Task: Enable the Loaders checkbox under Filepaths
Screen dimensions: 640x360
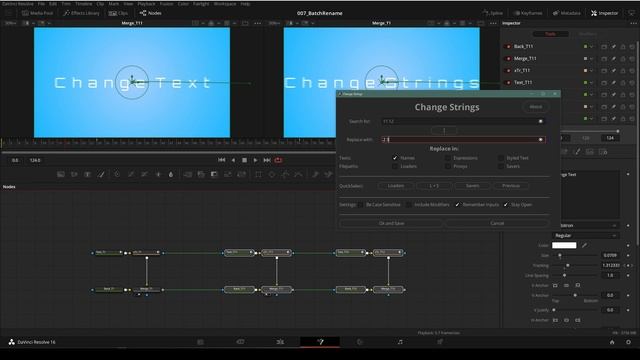Action: 395,166
